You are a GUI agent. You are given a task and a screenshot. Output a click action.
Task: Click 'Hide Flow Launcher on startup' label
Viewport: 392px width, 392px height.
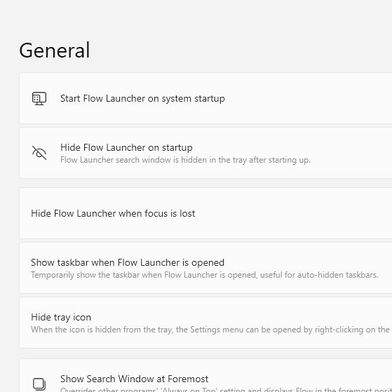[126, 147]
